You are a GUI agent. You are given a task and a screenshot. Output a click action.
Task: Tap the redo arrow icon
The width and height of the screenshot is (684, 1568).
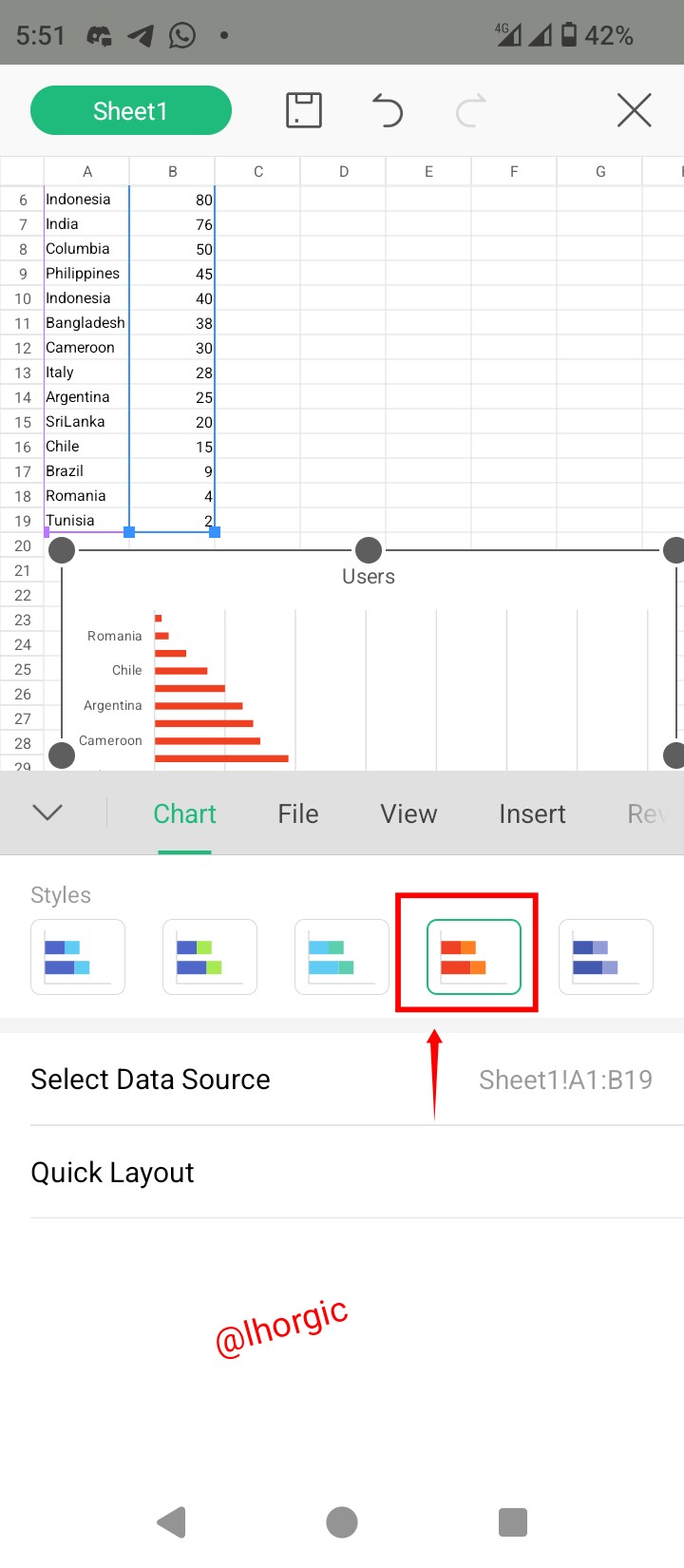[471, 110]
